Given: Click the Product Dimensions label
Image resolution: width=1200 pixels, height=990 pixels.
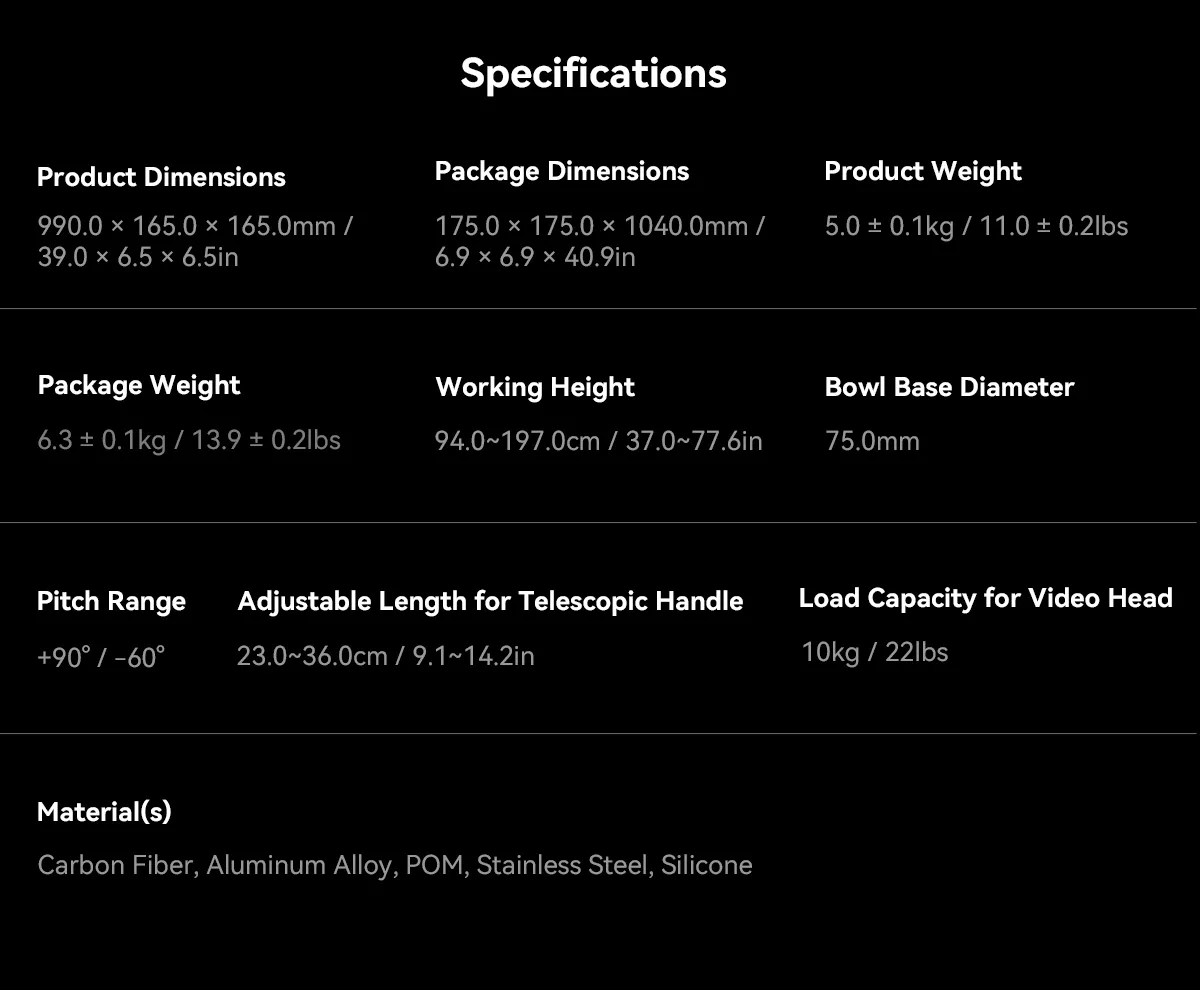Looking at the screenshot, I should click(161, 177).
